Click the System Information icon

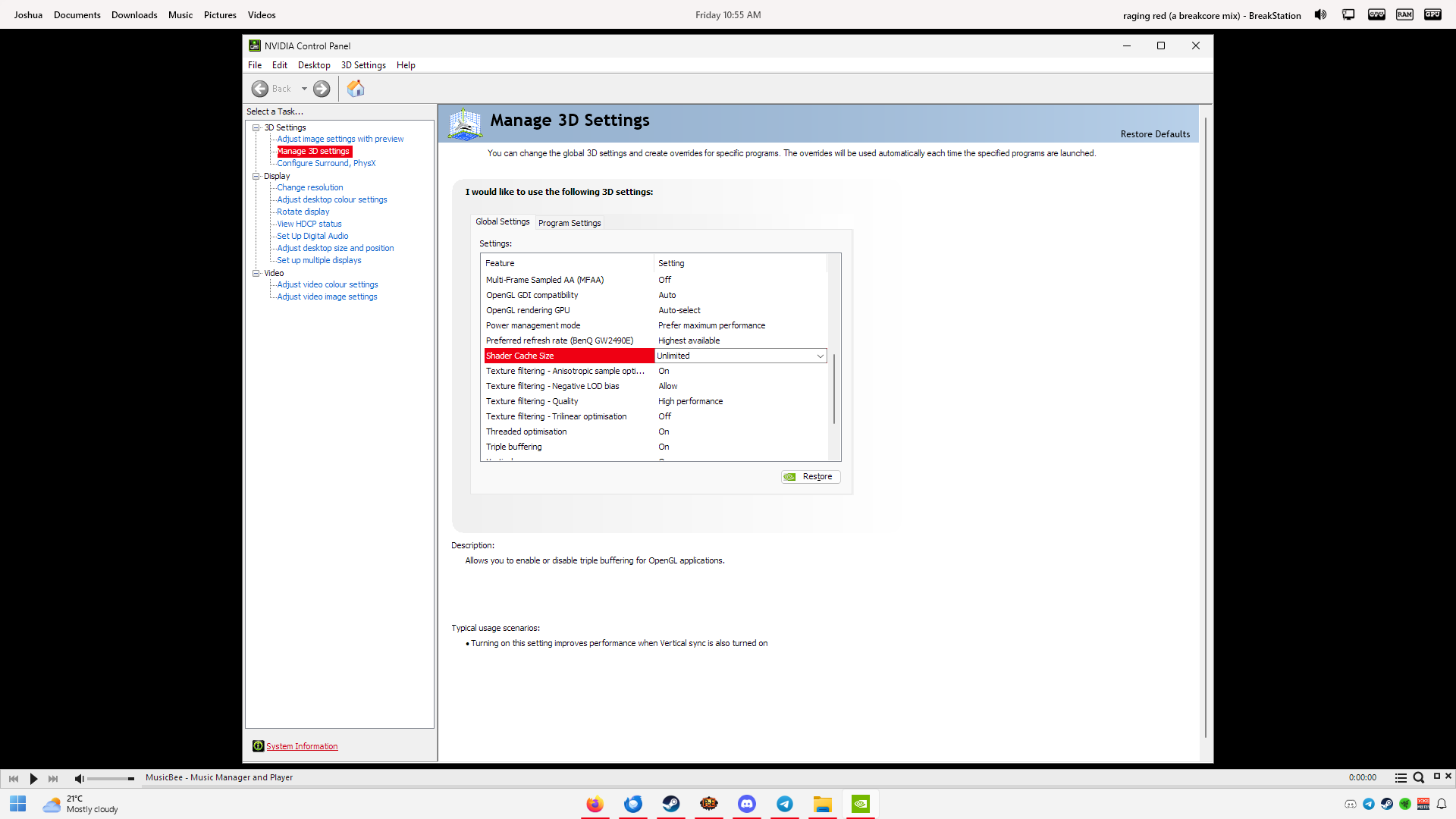(x=258, y=746)
